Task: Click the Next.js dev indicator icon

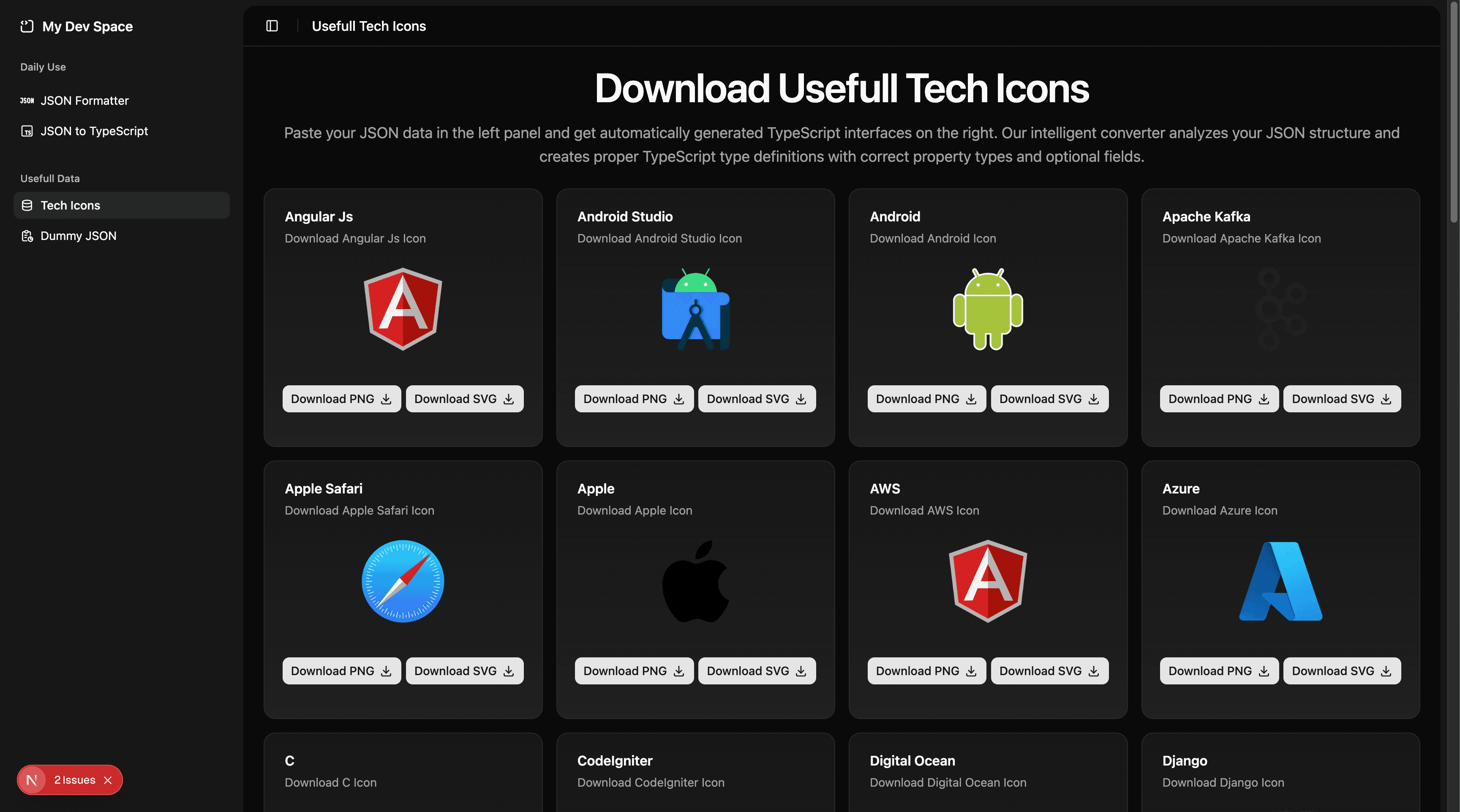Action: (32, 780)
